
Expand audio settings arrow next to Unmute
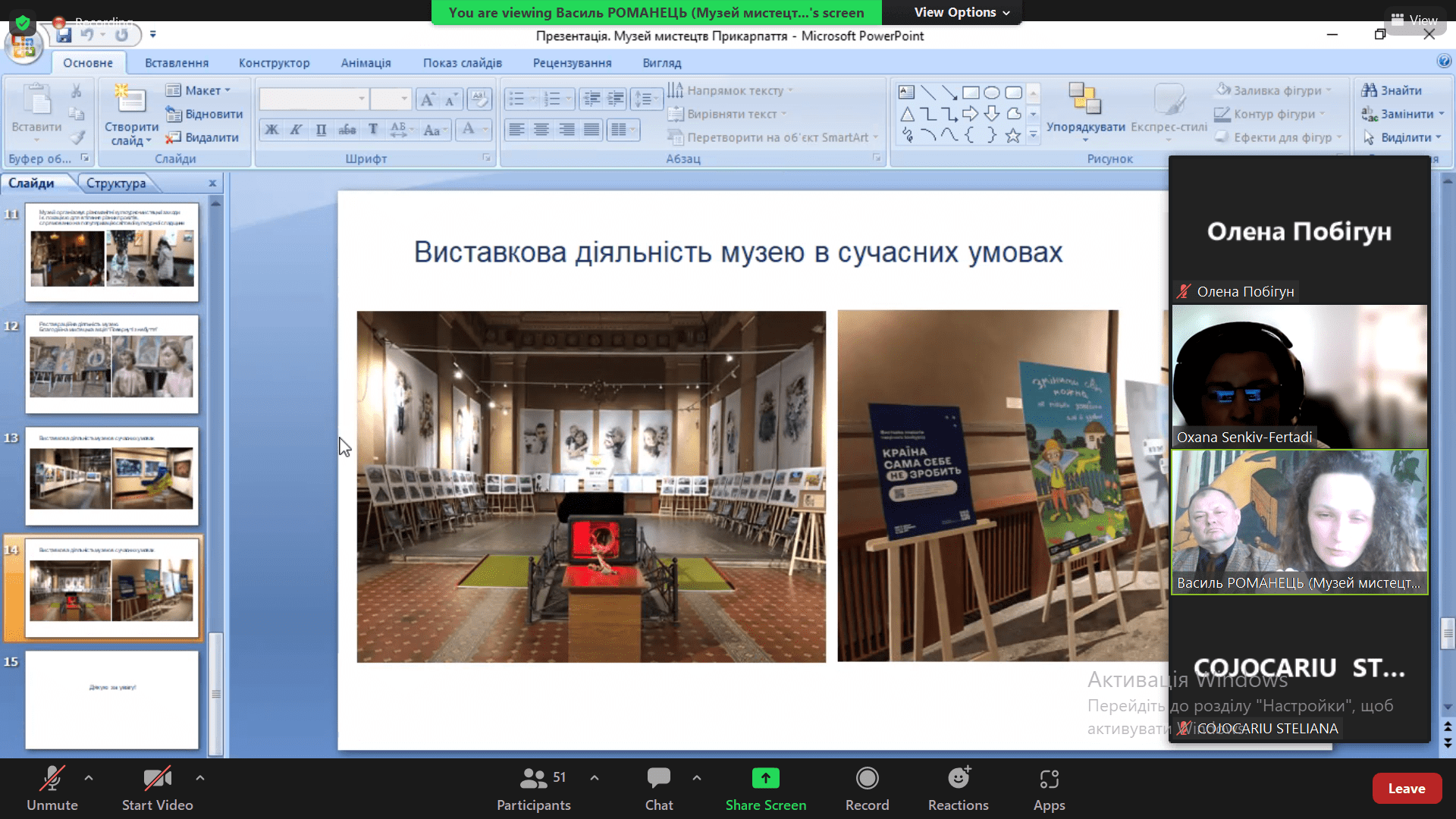(x=89, y=778)
